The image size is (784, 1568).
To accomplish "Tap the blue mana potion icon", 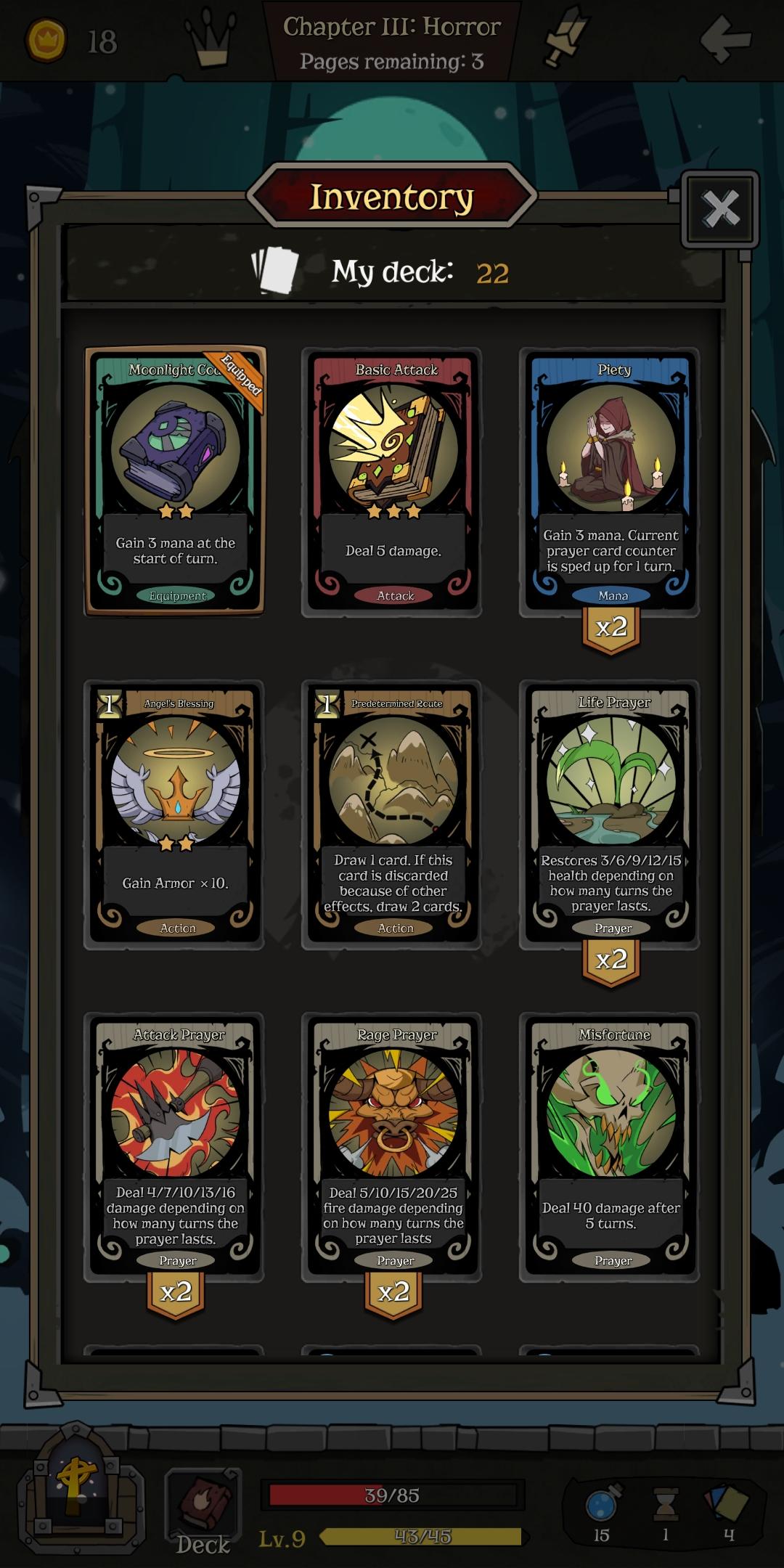I will point(603,1504).
